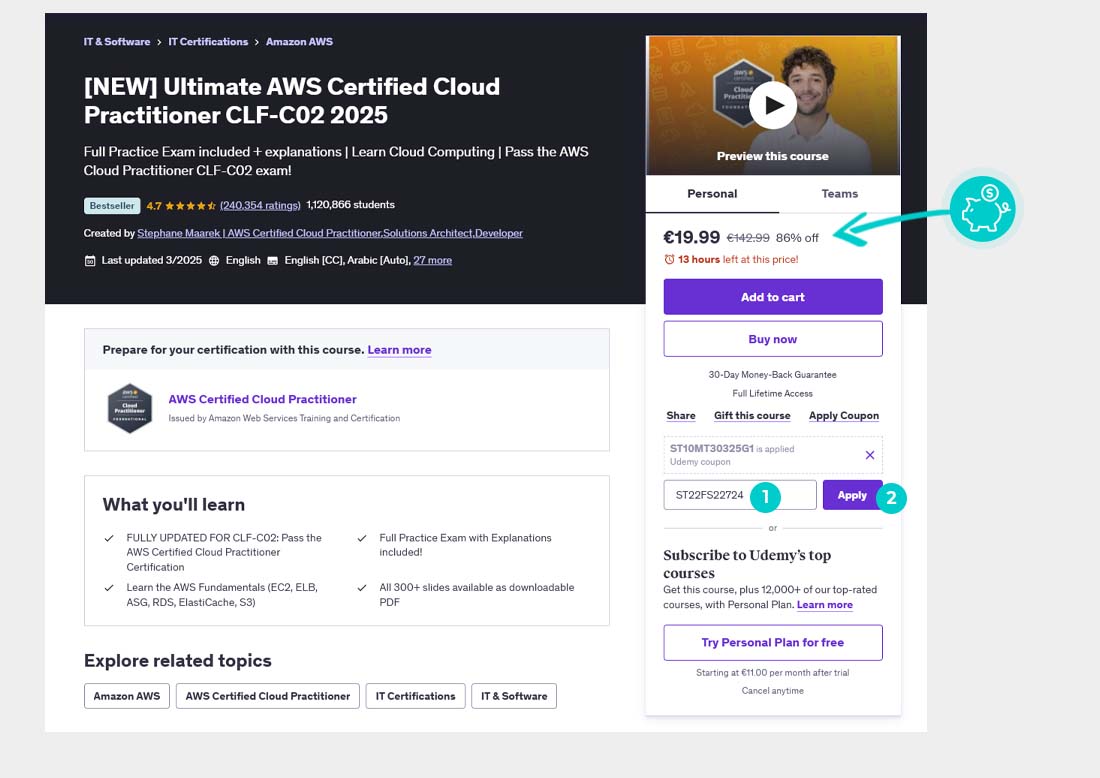This screenshot has height=778, width=1100.
Task: Click the 1,120,866 students text
Action: (x=350, y=205)
